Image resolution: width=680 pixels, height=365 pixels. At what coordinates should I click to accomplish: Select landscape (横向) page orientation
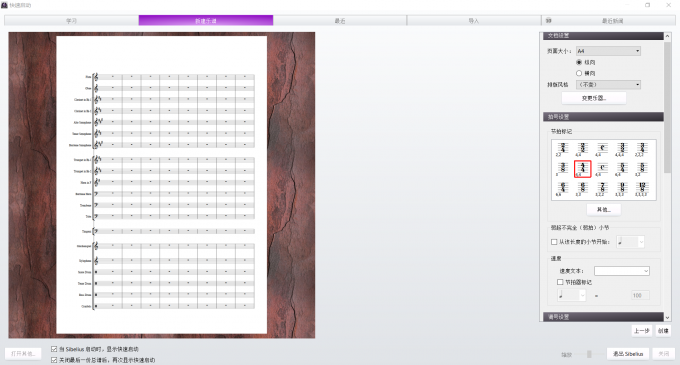click(x=579, y=73)
